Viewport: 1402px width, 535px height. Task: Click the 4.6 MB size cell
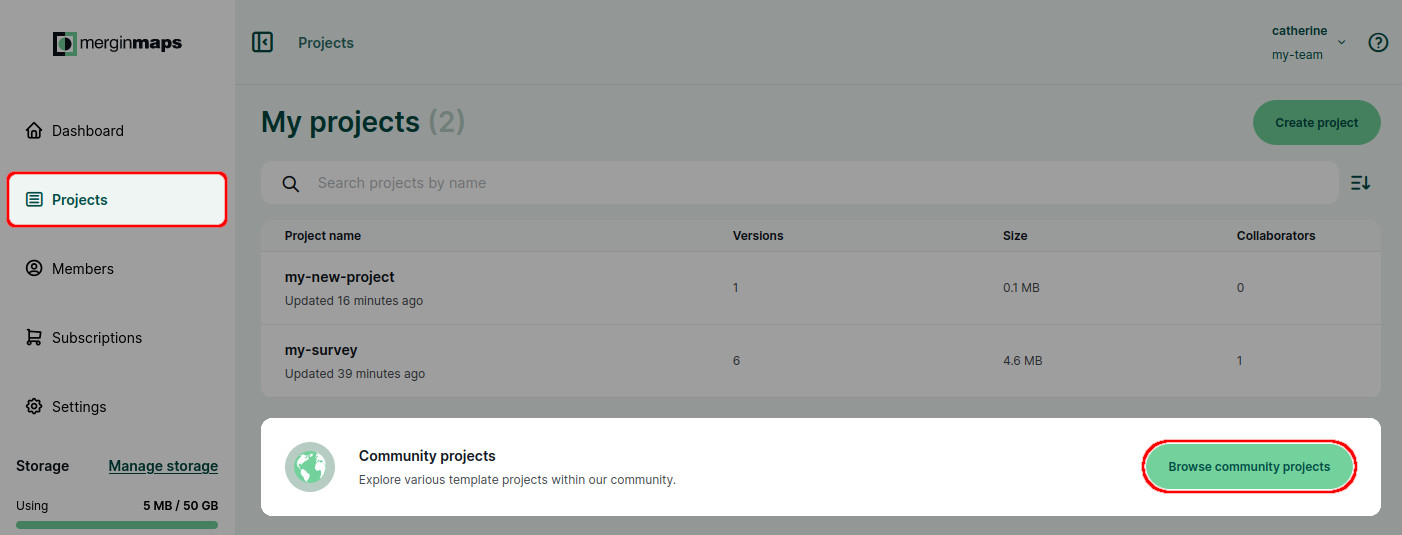click(x=1023, y=361)
